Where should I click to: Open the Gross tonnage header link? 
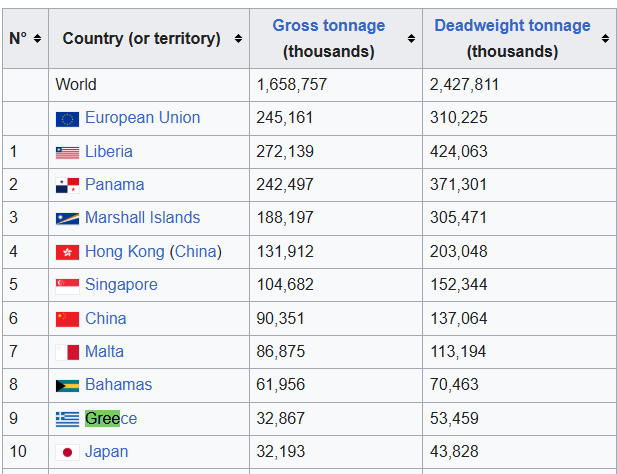pyautogui.click(x=328, y=25)
